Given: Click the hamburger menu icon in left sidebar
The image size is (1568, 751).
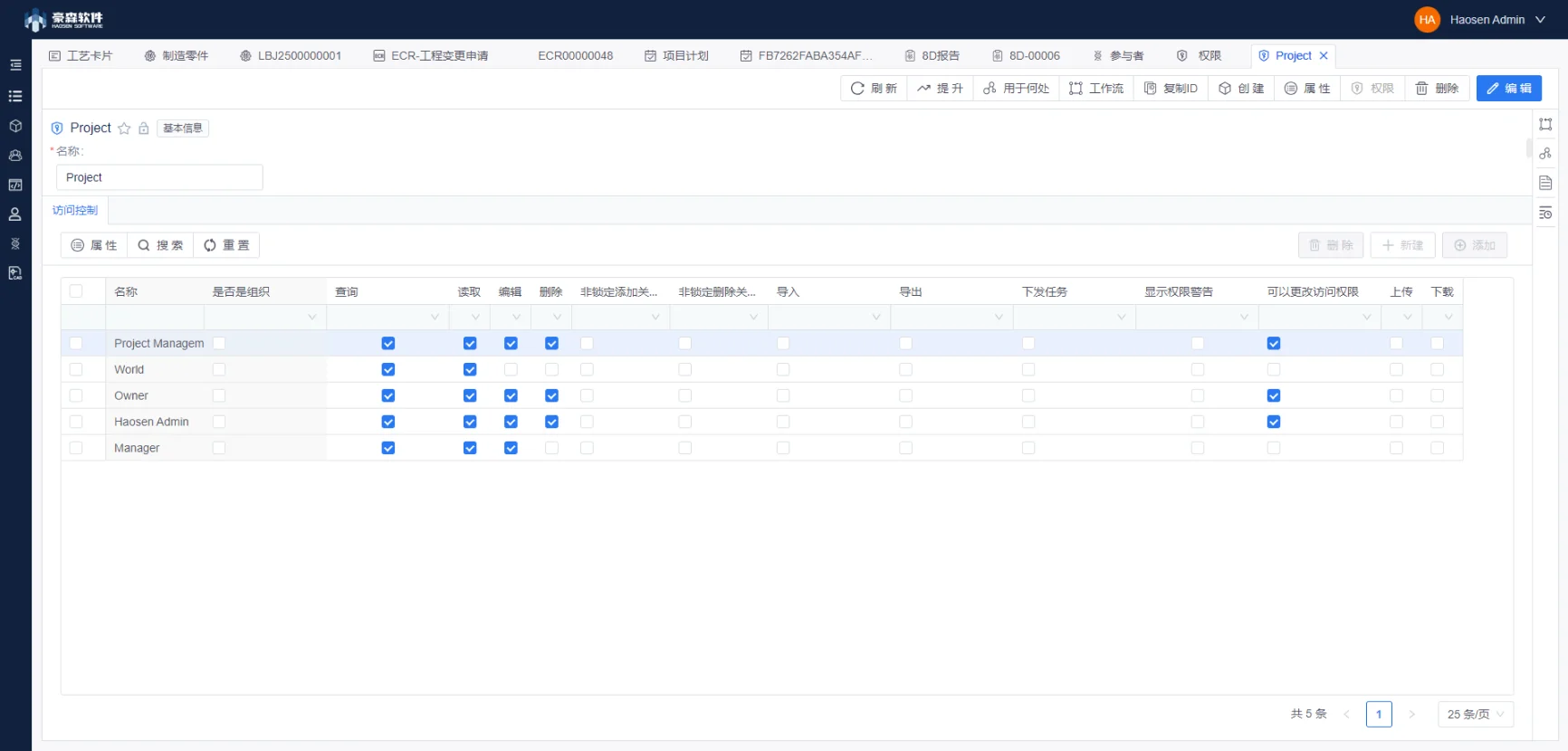Looking at the screenshot, I should [15, 65].
